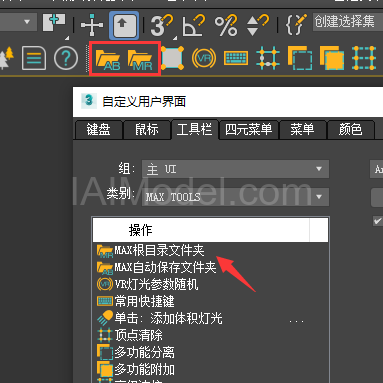
Task: Expand the 类别 MAX TOOLS dropdown
Action: (235, 197)
